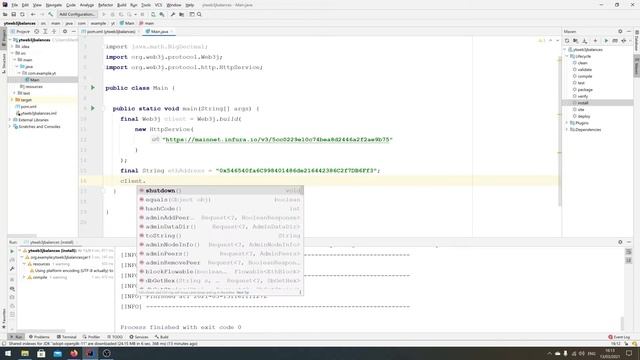Open Structure tool window side button
This screenshot has width=640, height=360.
[4, 62]
